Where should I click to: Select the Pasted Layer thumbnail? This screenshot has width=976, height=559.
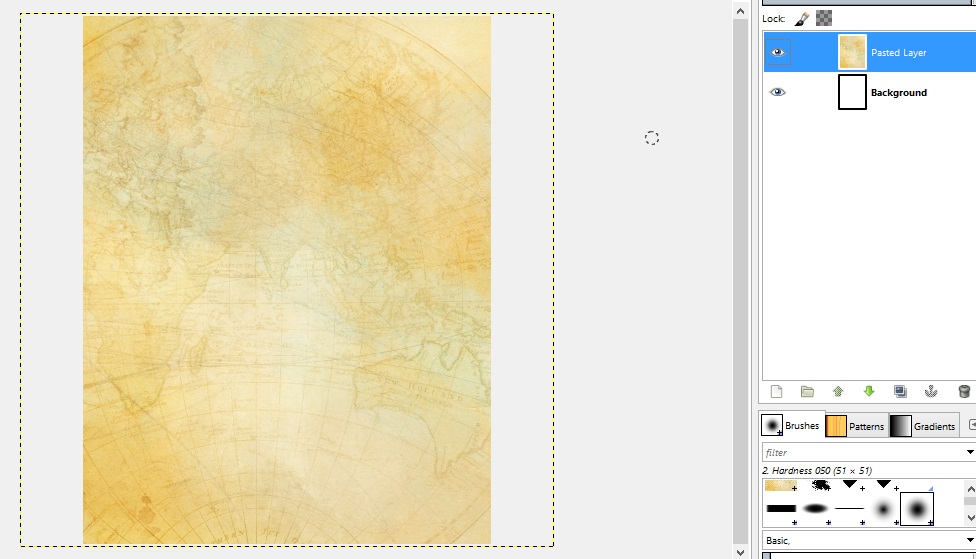tap(852, 52)
